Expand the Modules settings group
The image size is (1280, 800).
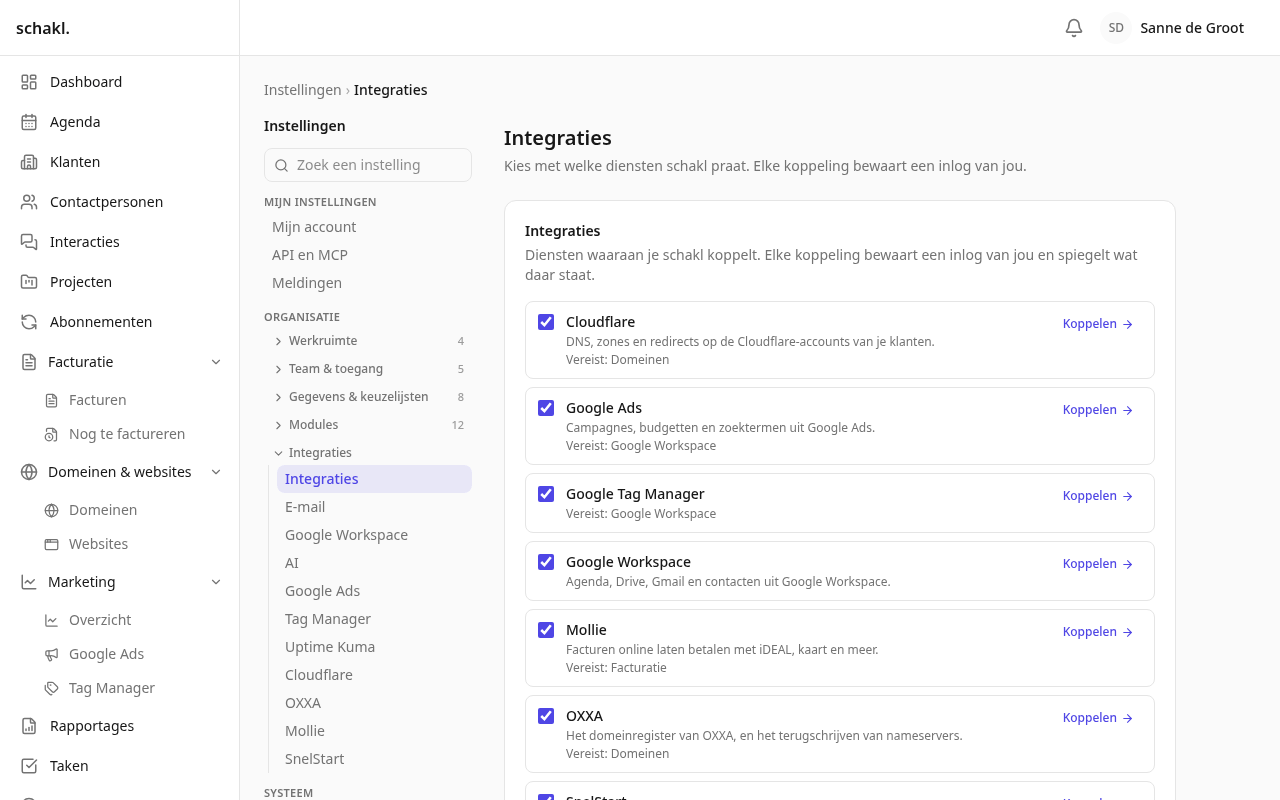coord(370,425)
